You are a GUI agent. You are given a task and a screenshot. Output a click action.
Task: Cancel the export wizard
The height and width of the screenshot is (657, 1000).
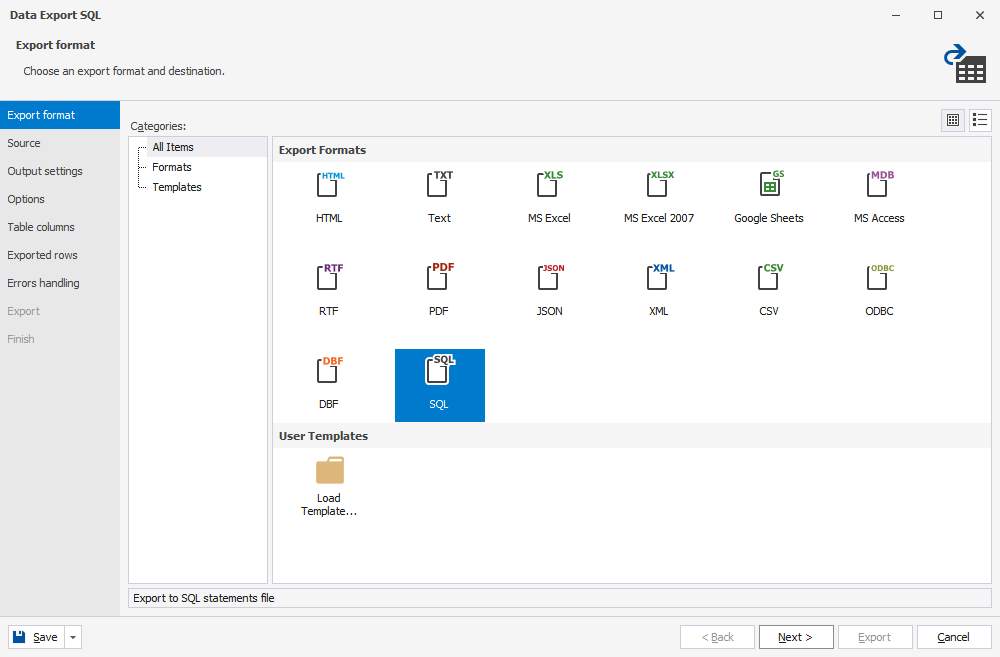click(953, 637)
